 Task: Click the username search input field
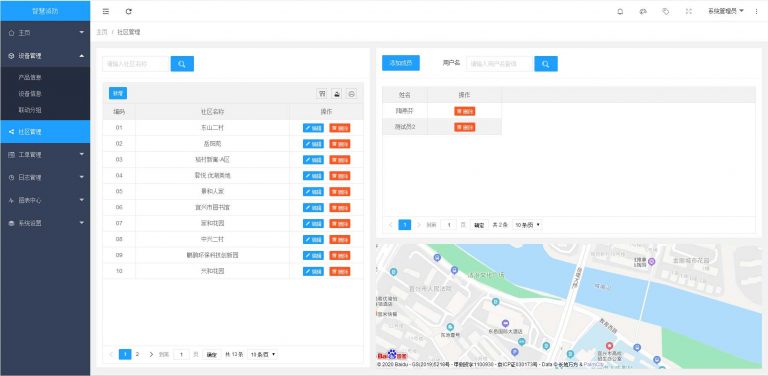click(x=500, y=64)
